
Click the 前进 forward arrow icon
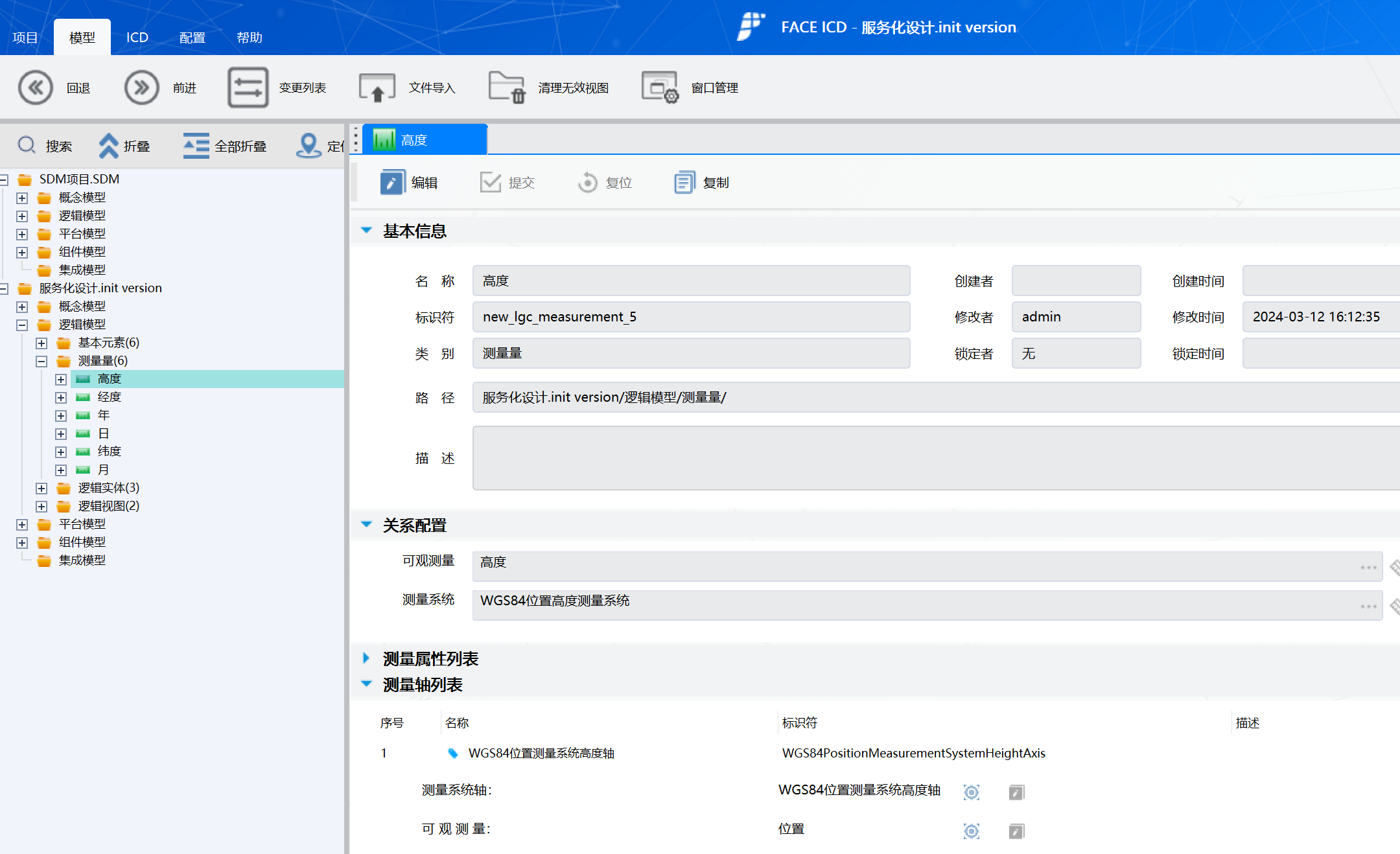pyautogui.click(x=141, y=87)
